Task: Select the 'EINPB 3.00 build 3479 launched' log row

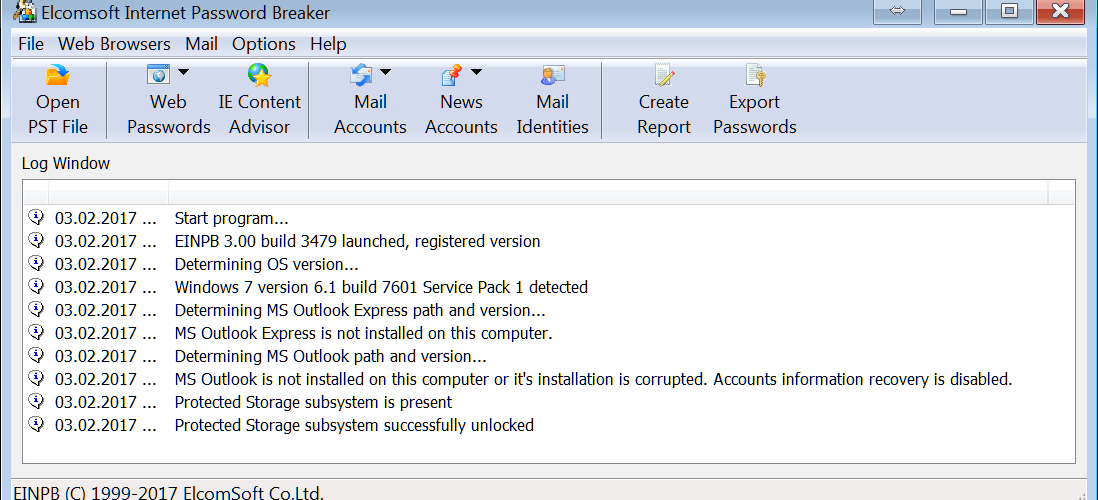Action: coord(549,242)
